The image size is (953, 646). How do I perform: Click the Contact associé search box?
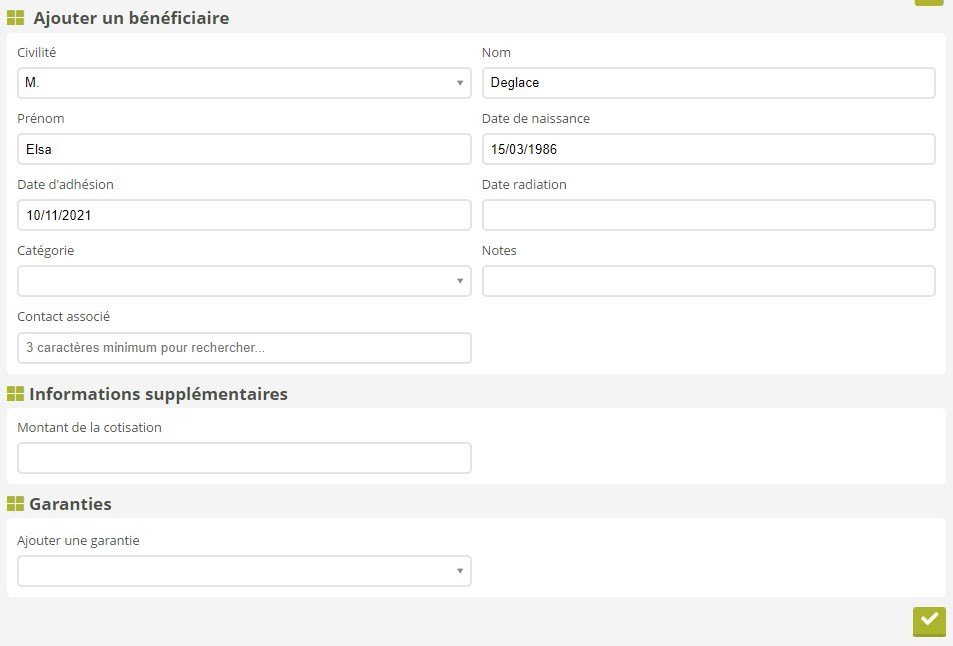tap(244, 348)
